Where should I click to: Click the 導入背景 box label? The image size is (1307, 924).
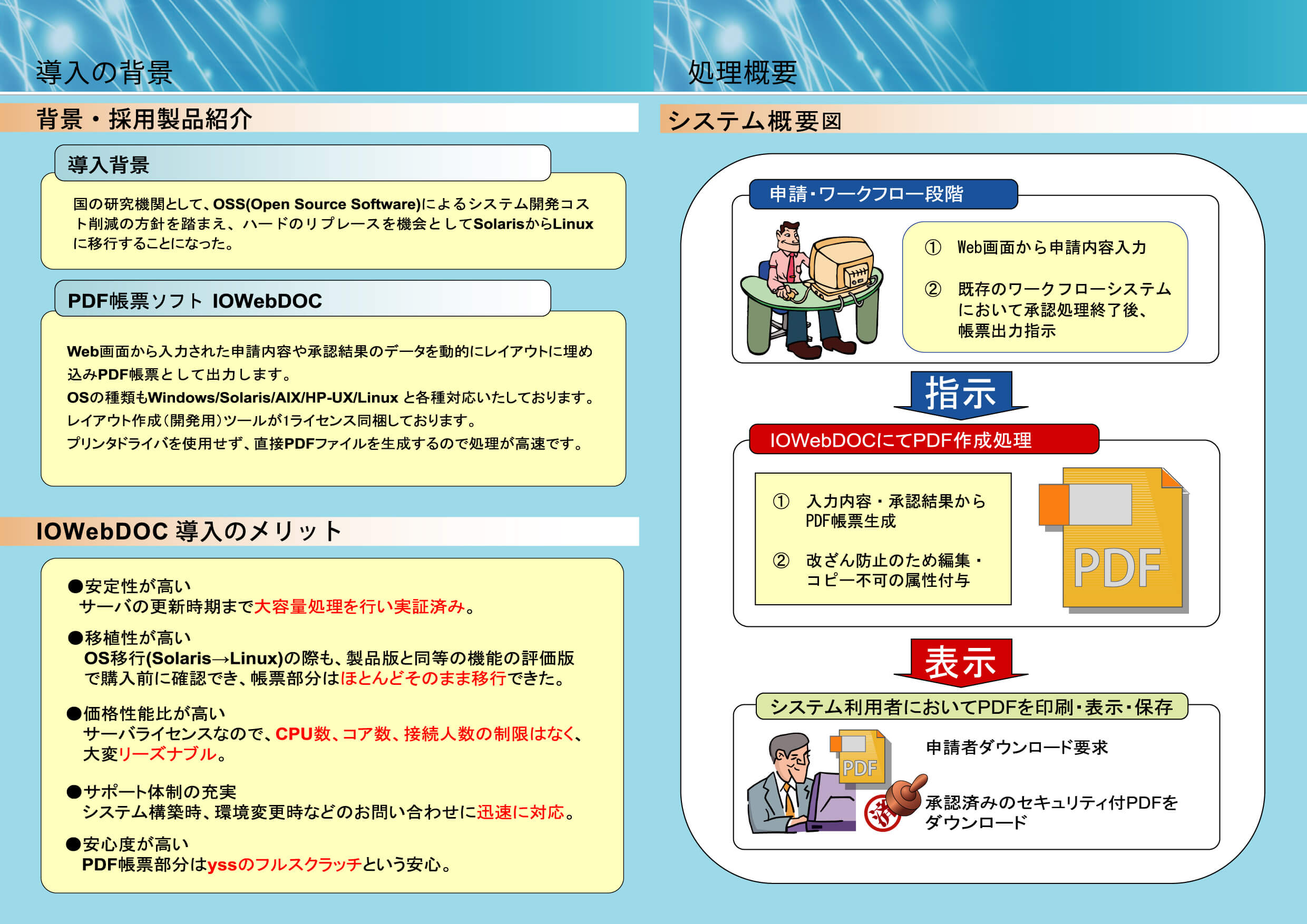tap(108, 165)
